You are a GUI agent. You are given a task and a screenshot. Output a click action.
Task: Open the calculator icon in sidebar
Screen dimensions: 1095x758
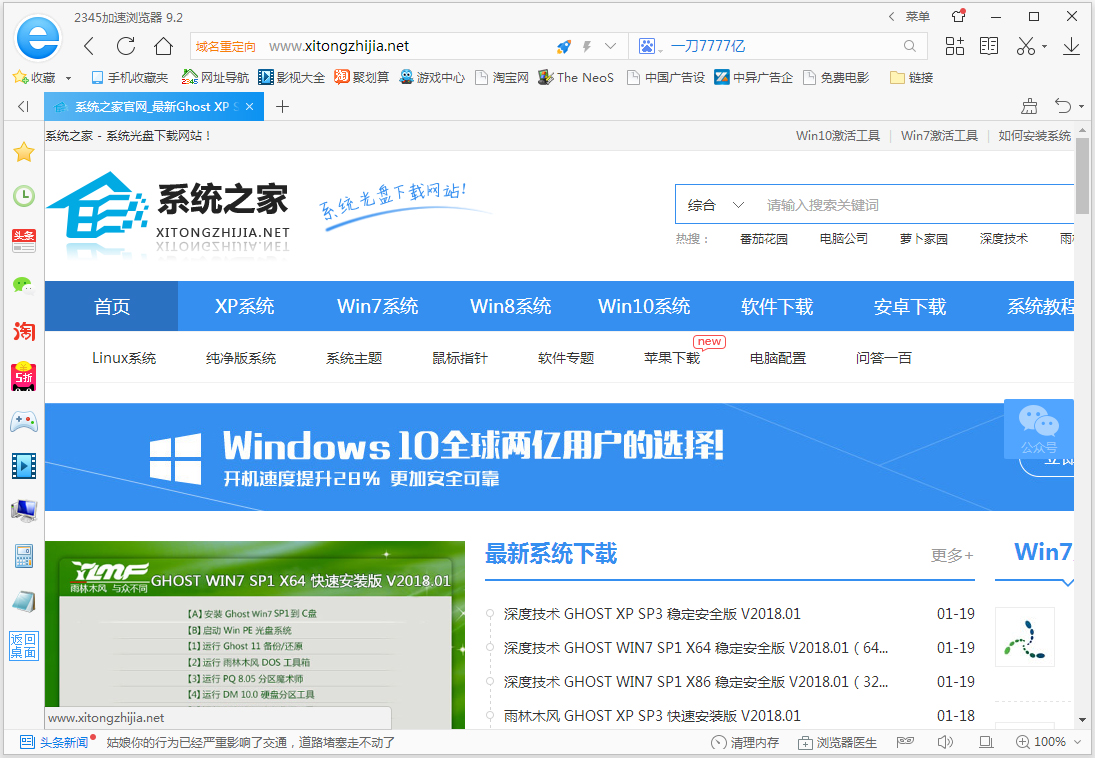pos(24,556)
